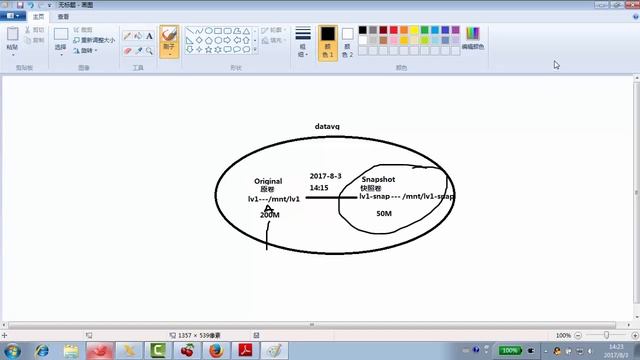The height and width of the screenshot is (360, 640).
Task: Click the Select rectangle tool
Action: pos(61,34)
